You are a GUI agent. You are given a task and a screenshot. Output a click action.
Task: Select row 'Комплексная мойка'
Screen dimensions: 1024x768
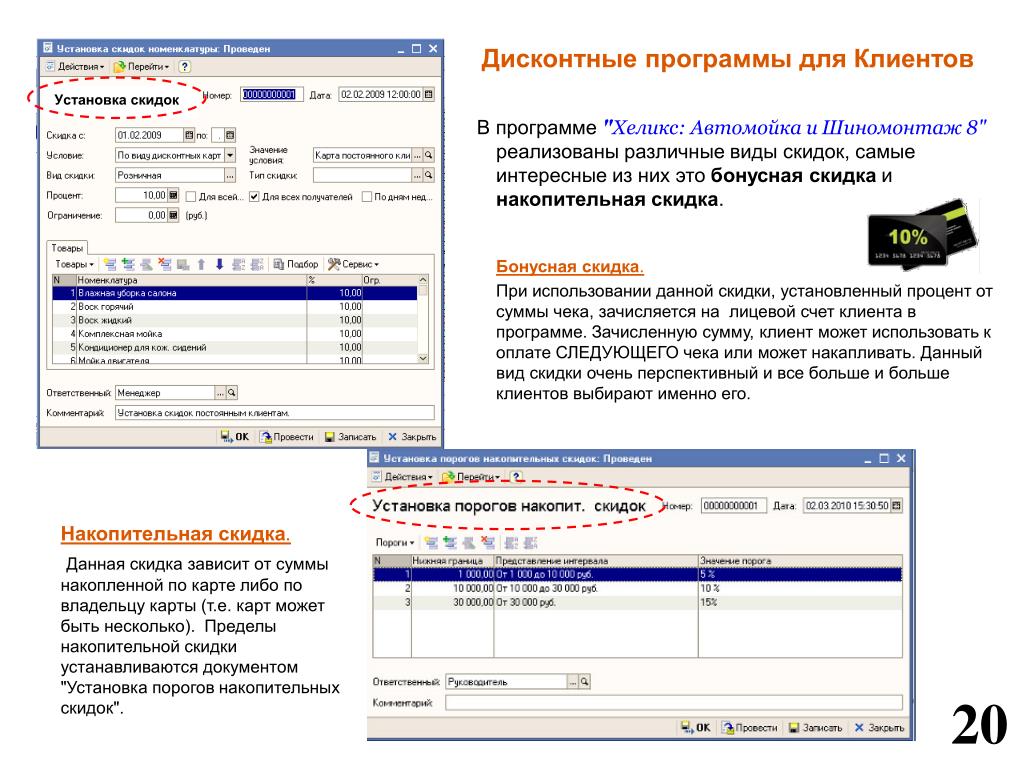[x=234, y=334]
